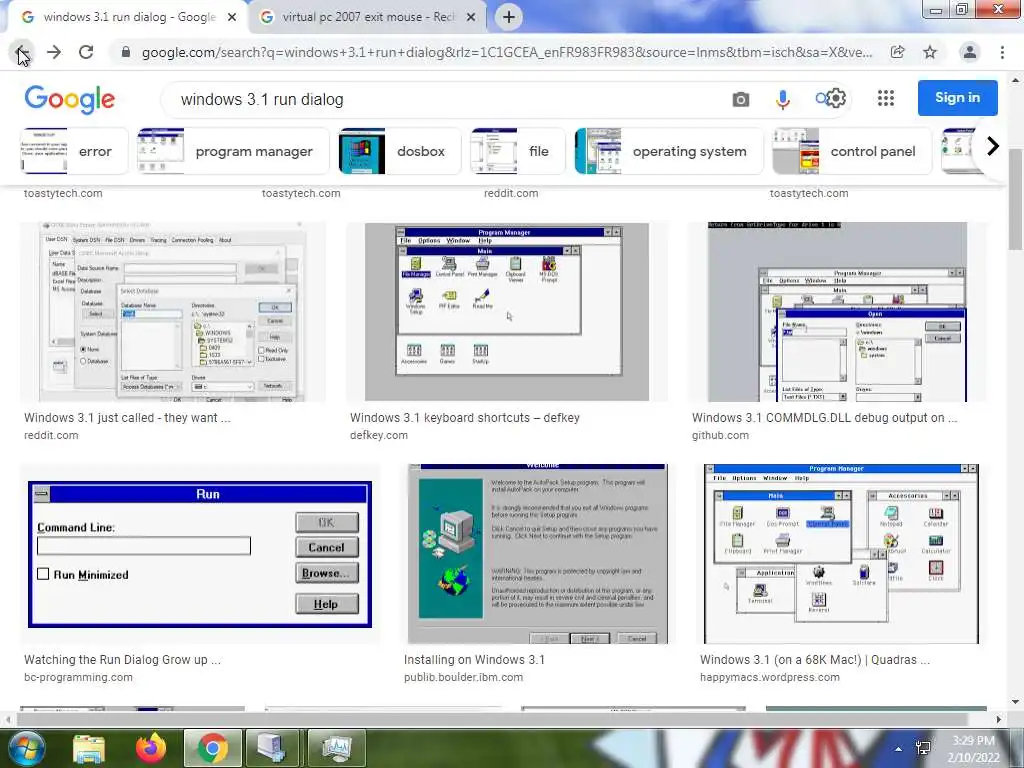1024x768 pixels.
Task: Click the horizontal scrollbar right arrow
Action: pos(999,719)
